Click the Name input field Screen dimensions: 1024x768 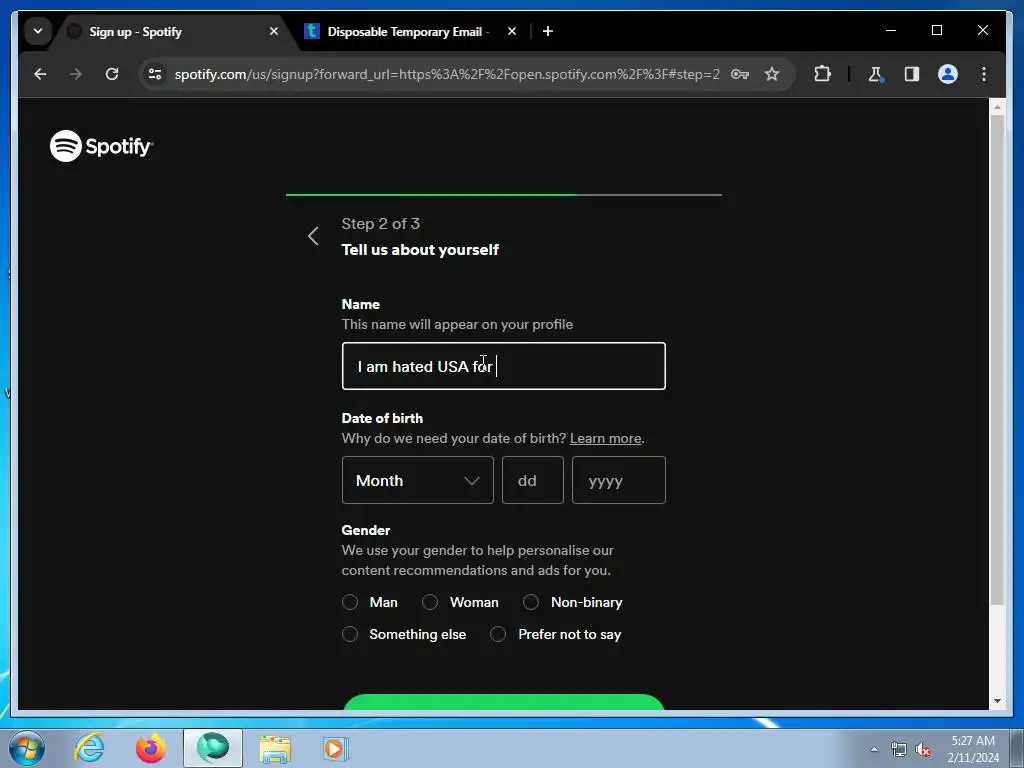504,366
